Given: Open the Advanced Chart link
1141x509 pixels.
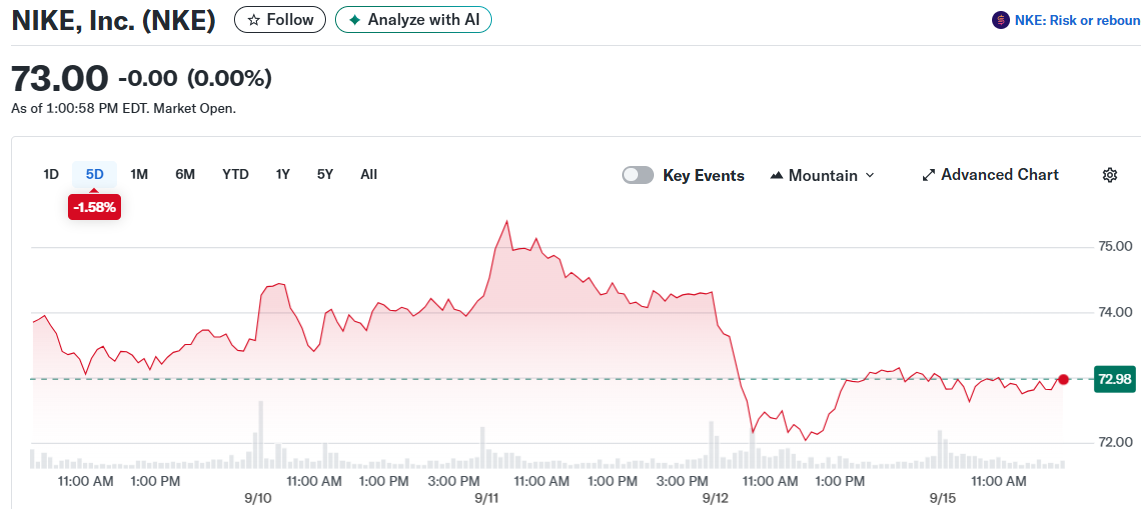Looking at the screenshot, I should click(990, 175).
